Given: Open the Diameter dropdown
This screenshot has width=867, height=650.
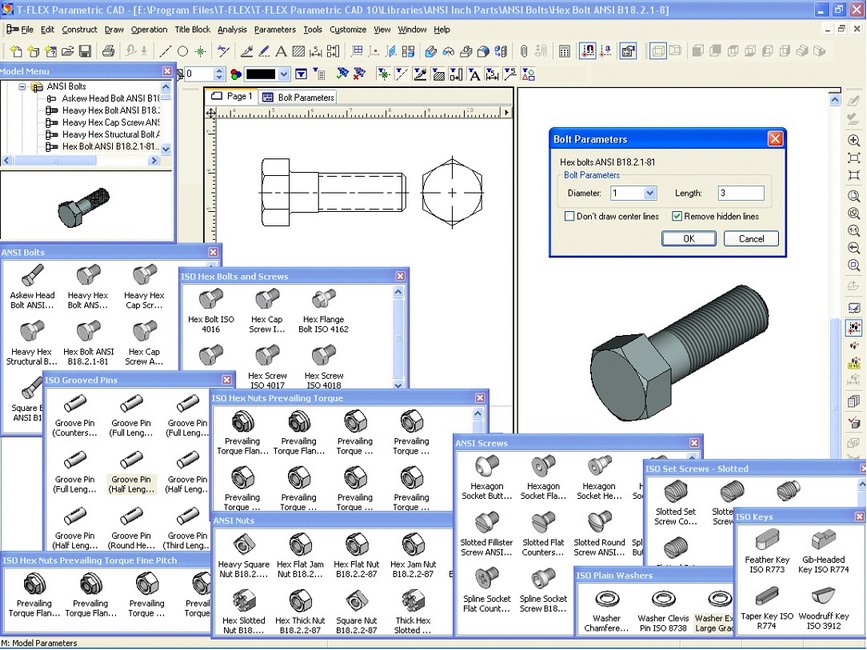Looking at the screenshot, I should tap(650, 193).
